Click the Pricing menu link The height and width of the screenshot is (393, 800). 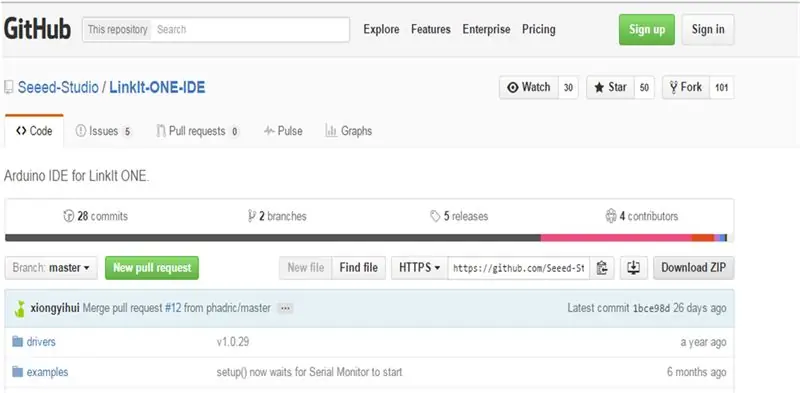(x=538, y=30)
